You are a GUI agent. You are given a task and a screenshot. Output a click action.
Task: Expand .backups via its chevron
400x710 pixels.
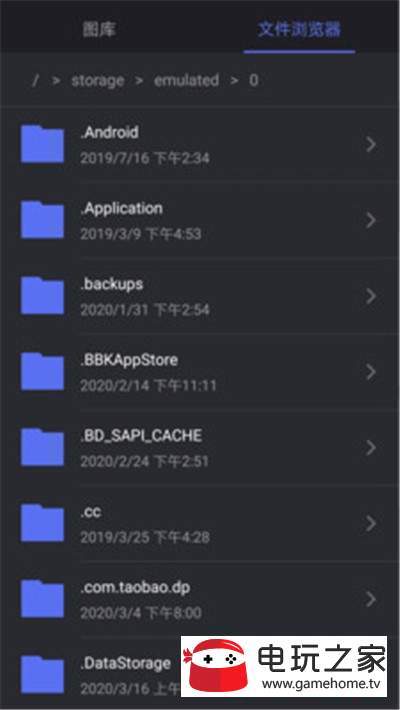(x=371, y=296)
